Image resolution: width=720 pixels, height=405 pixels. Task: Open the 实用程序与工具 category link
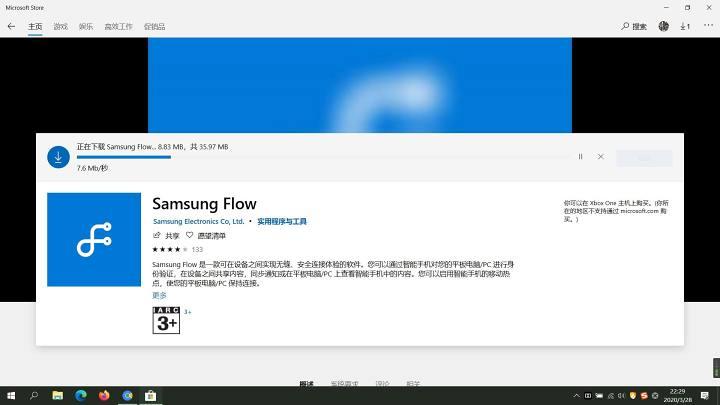coord(281,221)
